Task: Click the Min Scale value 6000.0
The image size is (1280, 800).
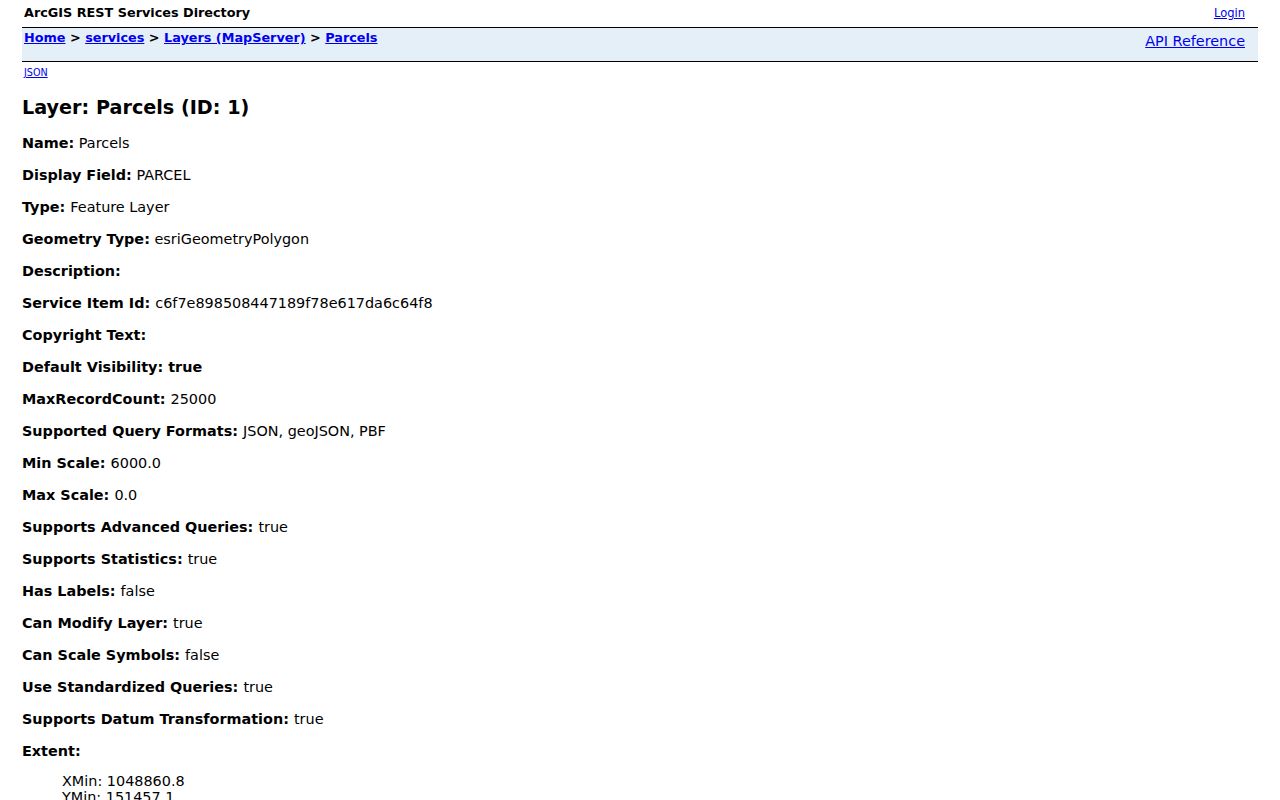Action: click(x=135, y=463)
